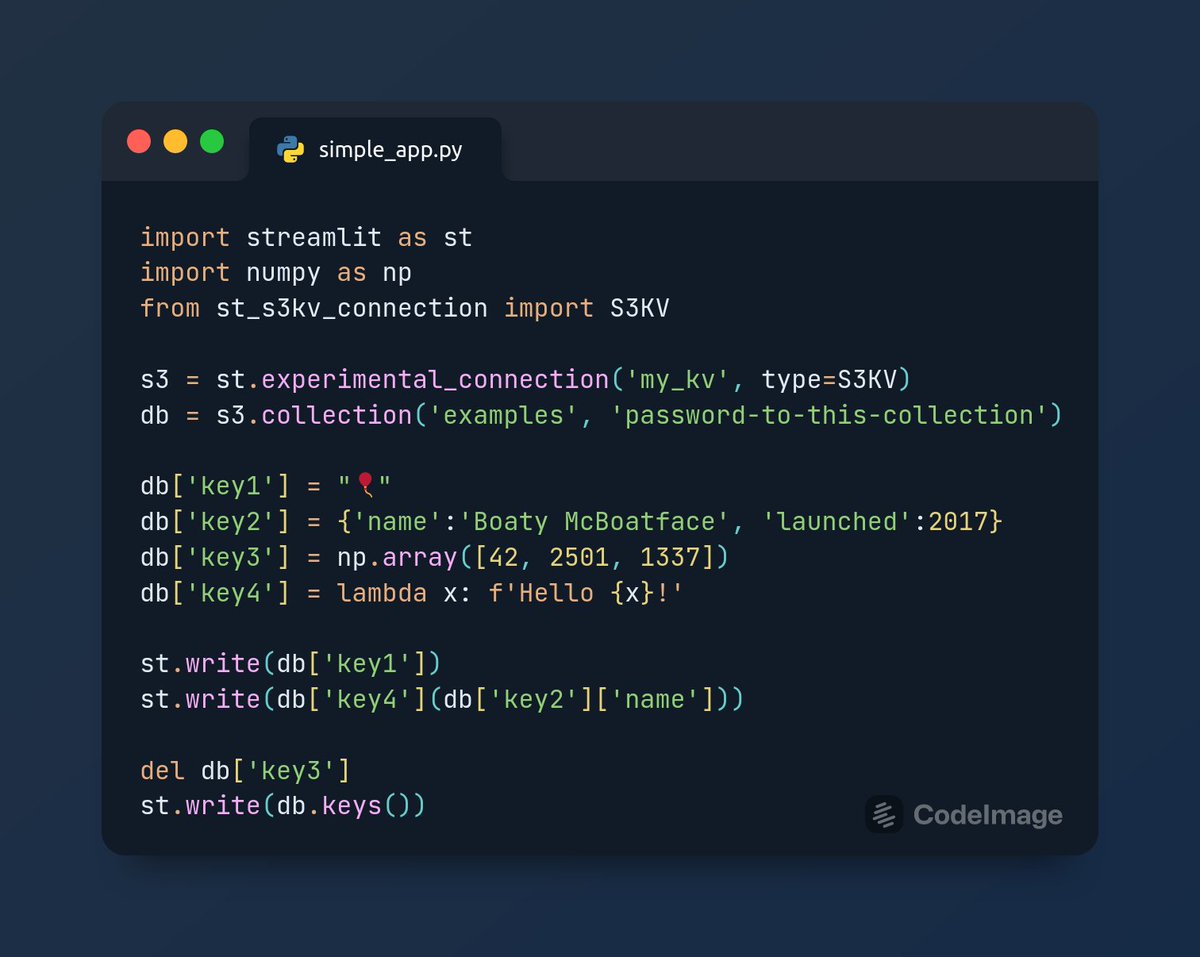Click the green maximize dot

(x=212, y=141)
